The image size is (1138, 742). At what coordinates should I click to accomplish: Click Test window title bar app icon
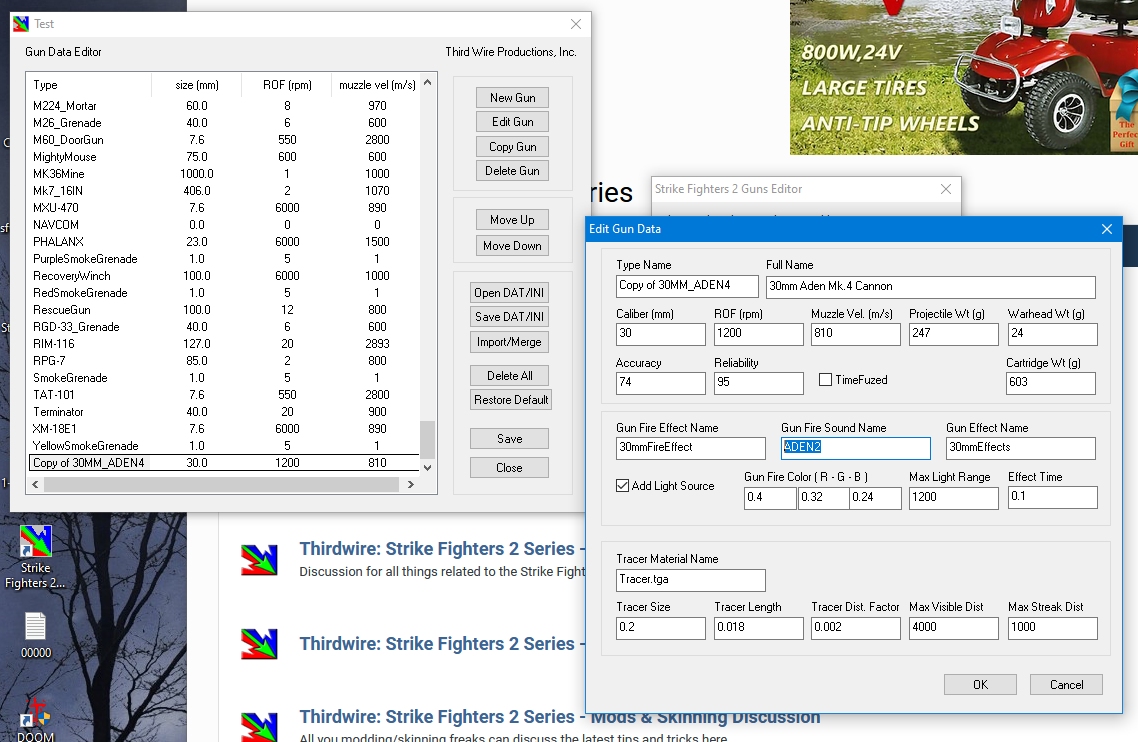click(x=21, y=24)
